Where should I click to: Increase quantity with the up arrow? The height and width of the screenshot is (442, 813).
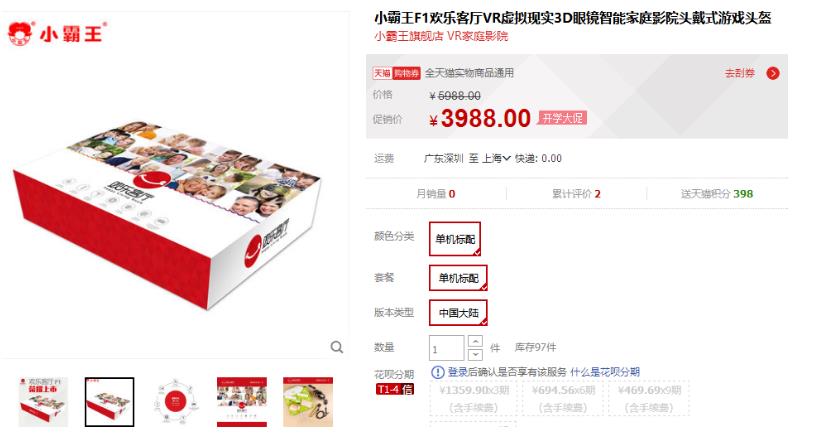pos(475,341)
